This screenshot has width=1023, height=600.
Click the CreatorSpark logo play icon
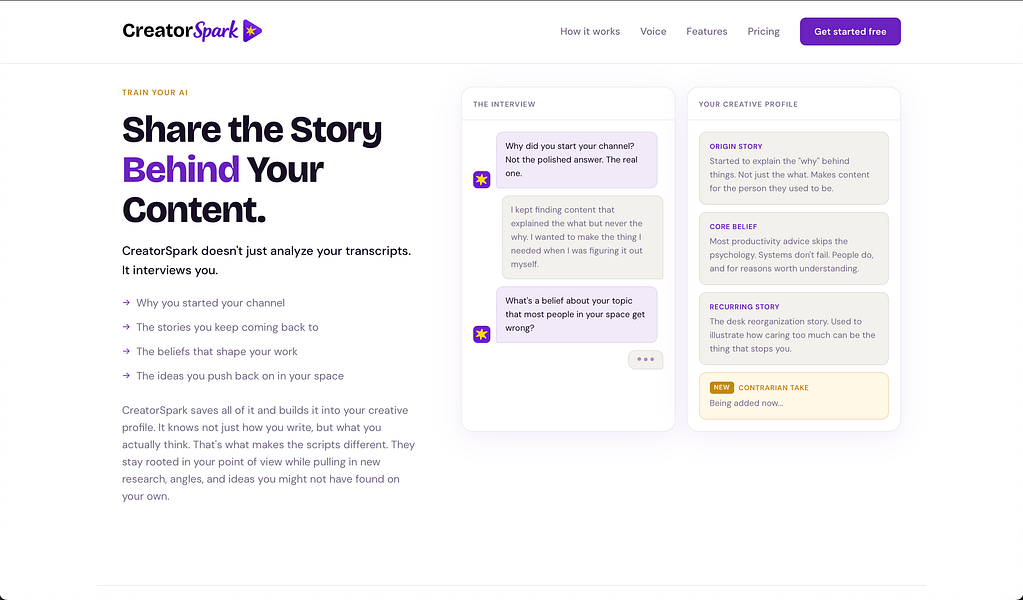(252, 31)
